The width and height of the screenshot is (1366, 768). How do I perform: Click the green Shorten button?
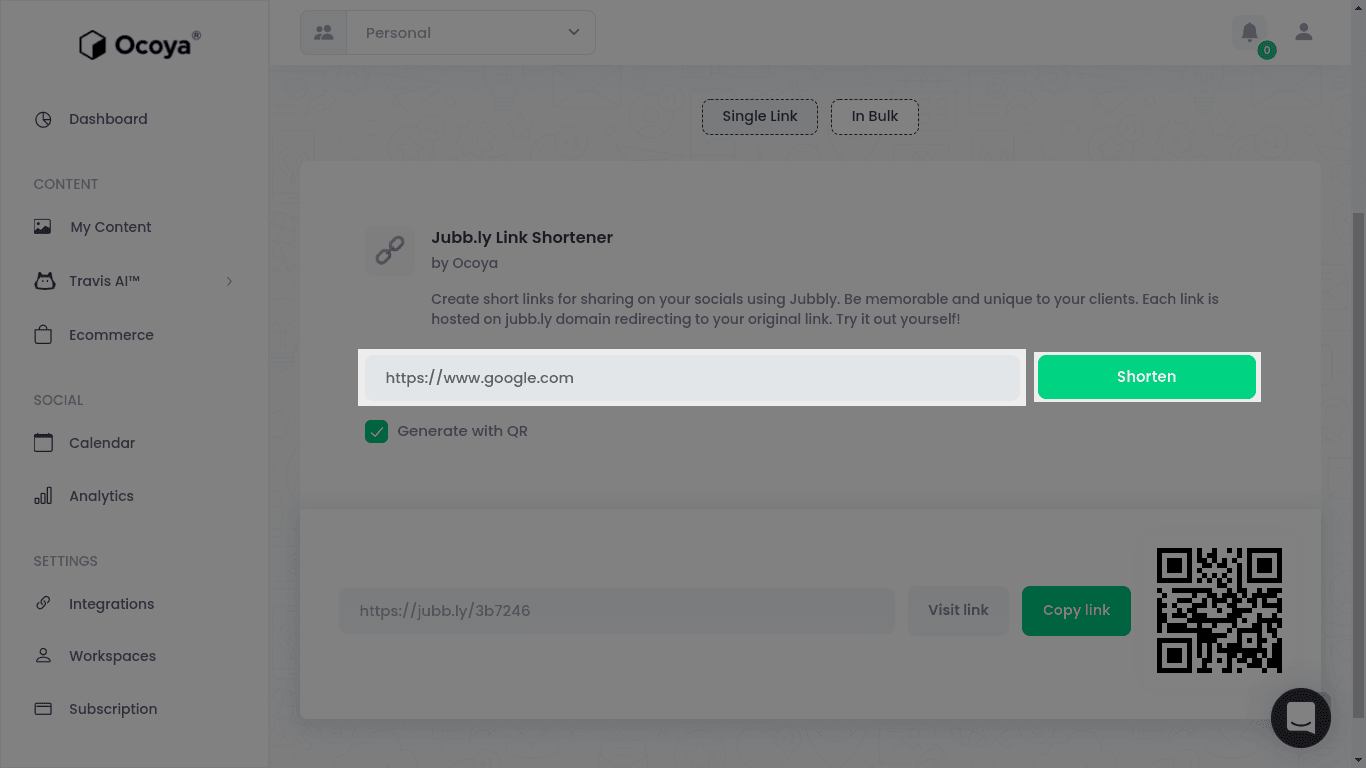(x=1147, y=377)
